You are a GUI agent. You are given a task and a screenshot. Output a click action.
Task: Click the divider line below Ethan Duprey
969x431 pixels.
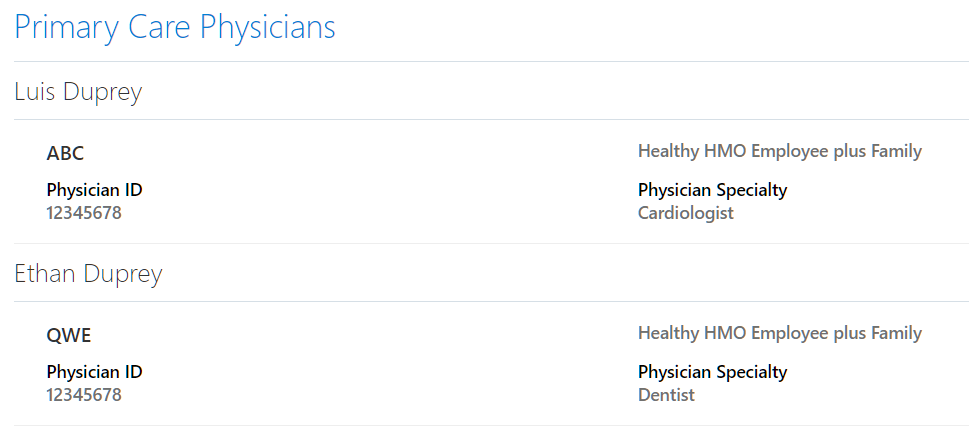(x=491, y=302)
